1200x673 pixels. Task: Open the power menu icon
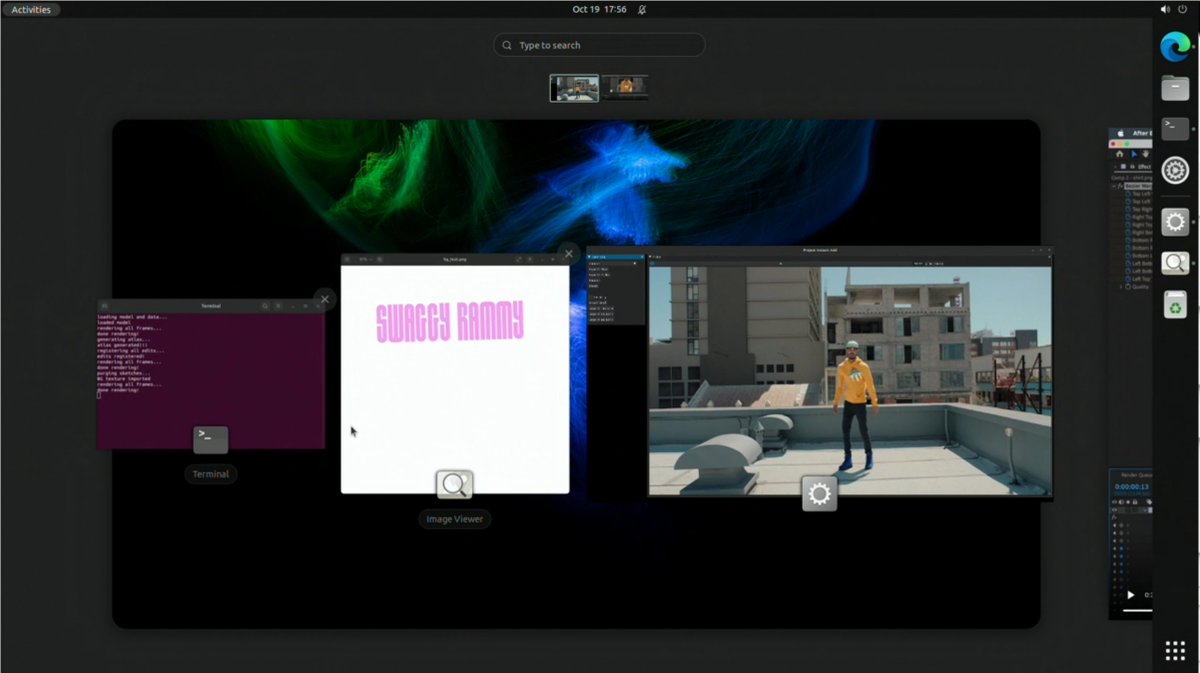click(x=1182, y=9)
